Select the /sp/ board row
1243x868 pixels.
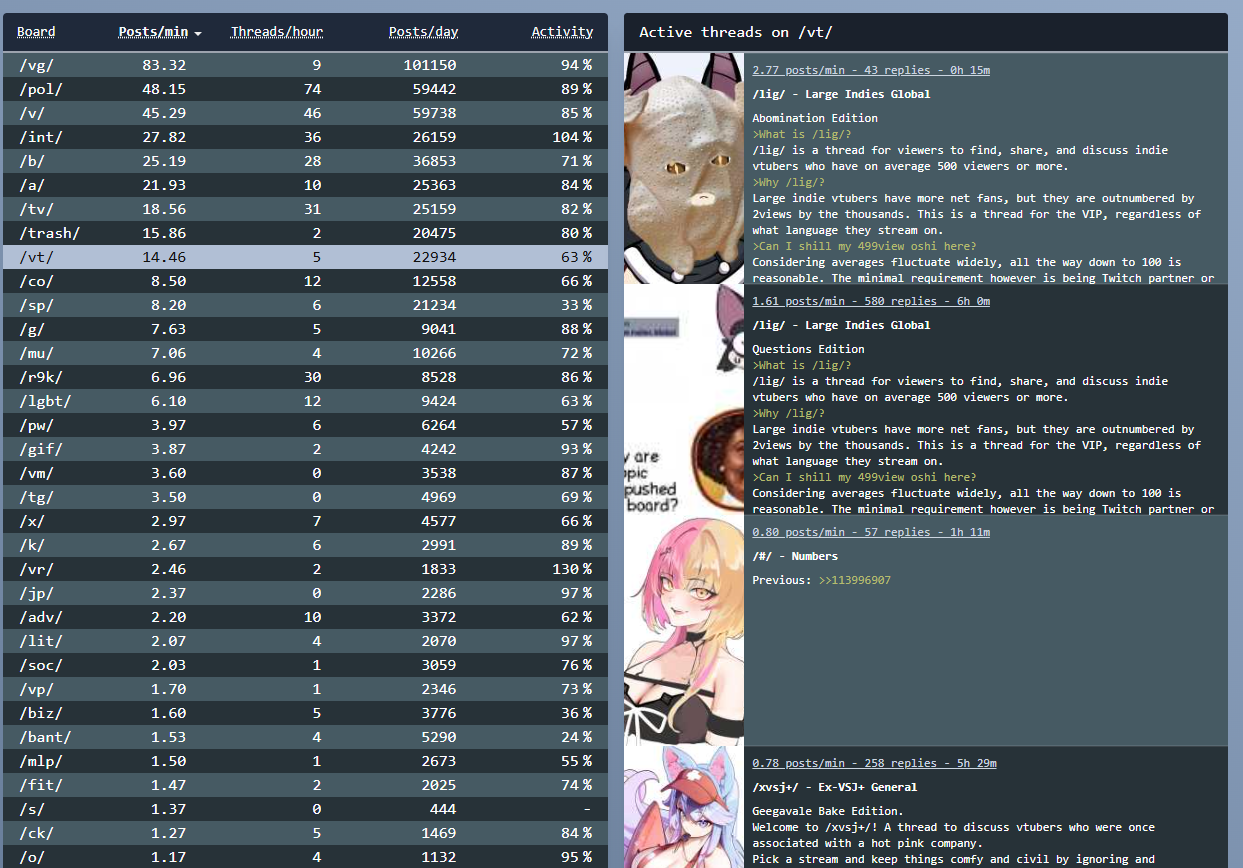tap(305, 305)
